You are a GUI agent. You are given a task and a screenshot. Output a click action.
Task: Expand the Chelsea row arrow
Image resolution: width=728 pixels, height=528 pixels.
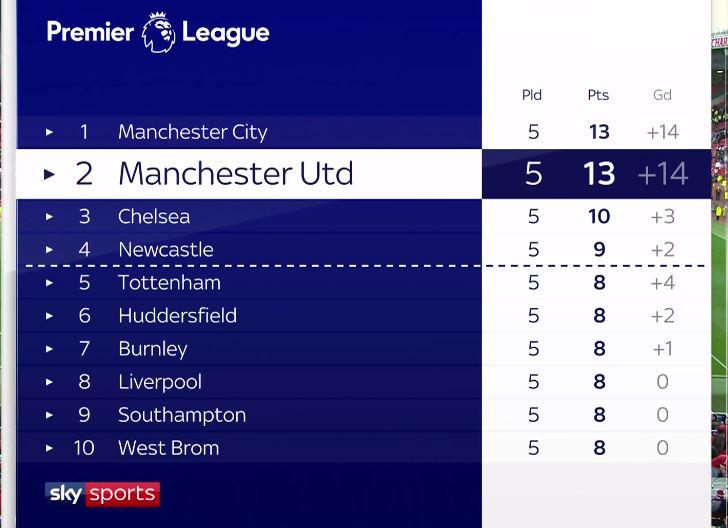tap(49, 217)
